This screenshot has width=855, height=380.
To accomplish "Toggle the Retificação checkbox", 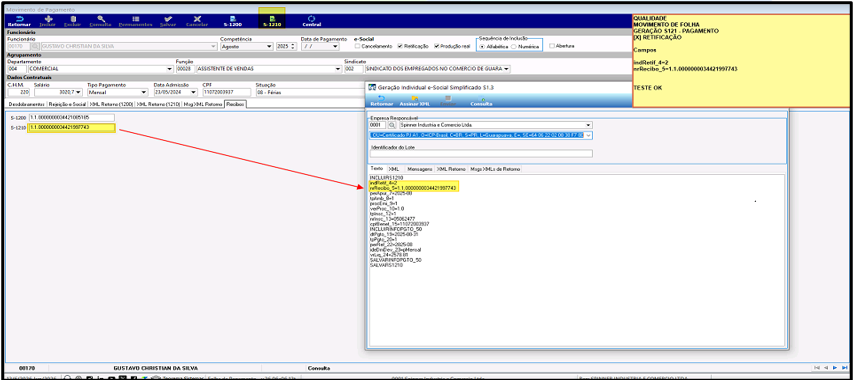I will tap(401, 46).
